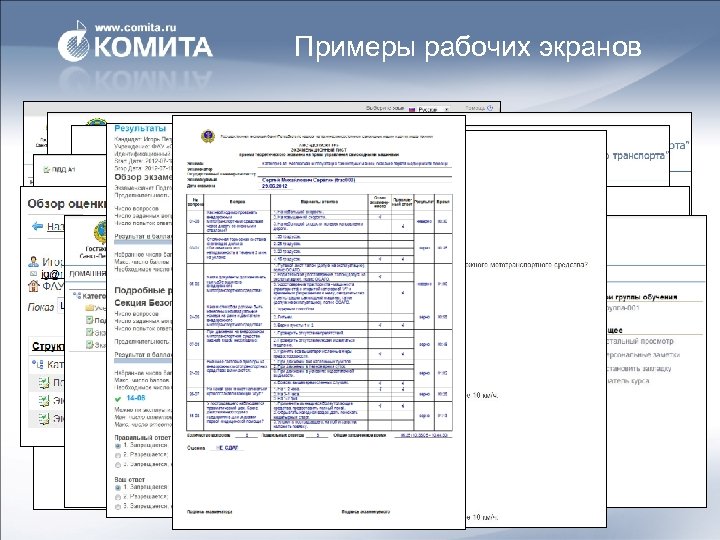Open the 14-08 question link

pos(136,398)
